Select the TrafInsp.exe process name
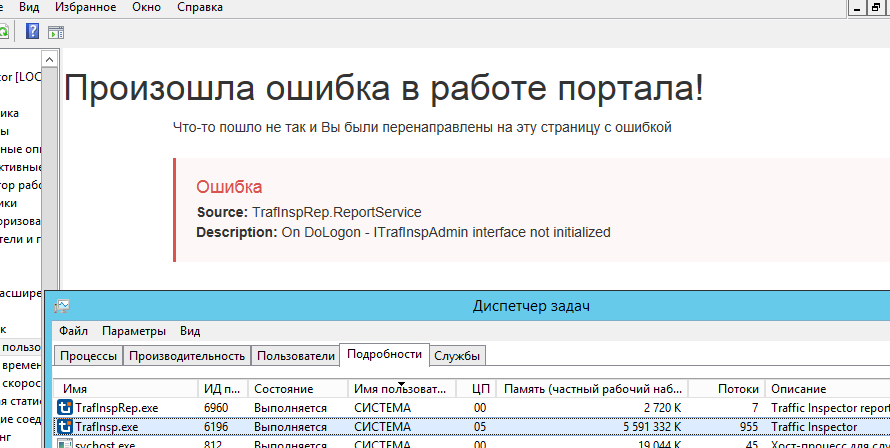Screen dimensions: 890x448 [106, 426]
